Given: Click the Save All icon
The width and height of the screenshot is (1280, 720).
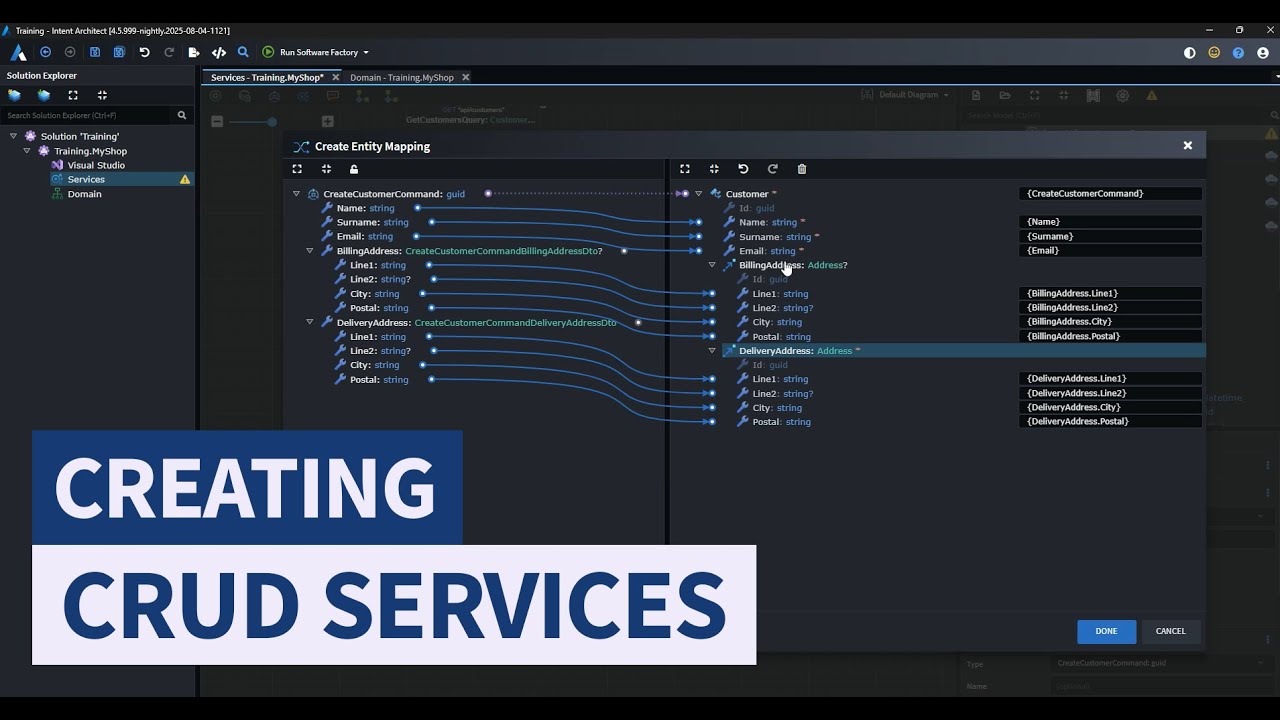Looking at the screenshot, I should [119, 52].
